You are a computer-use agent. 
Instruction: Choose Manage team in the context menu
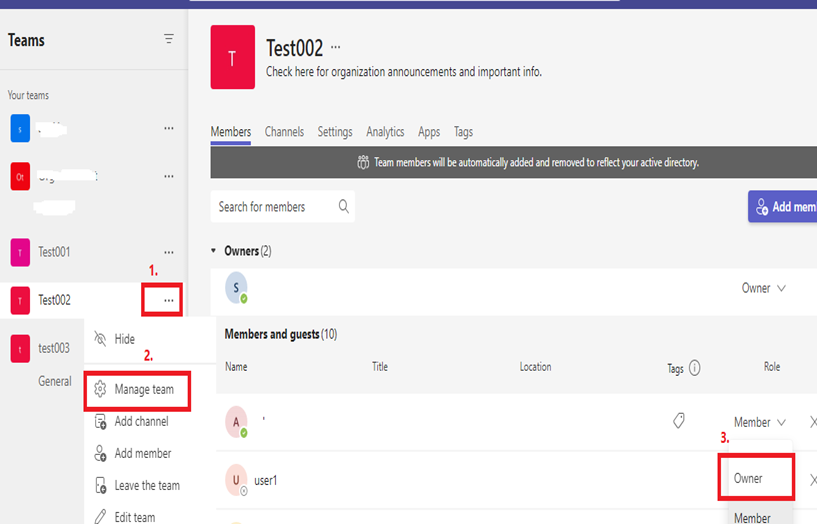[x=137, y=390]
